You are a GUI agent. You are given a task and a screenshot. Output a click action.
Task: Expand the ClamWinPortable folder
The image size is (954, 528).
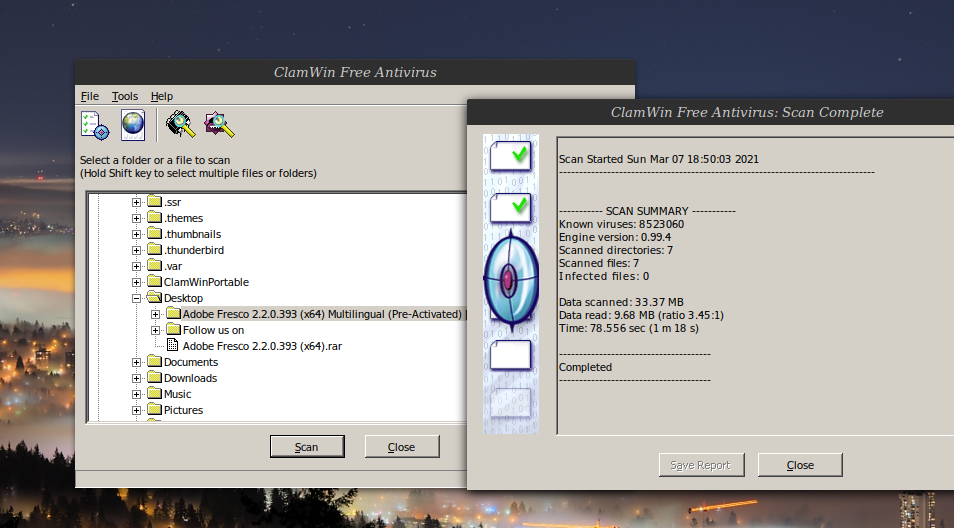click(x=136, y=282)
